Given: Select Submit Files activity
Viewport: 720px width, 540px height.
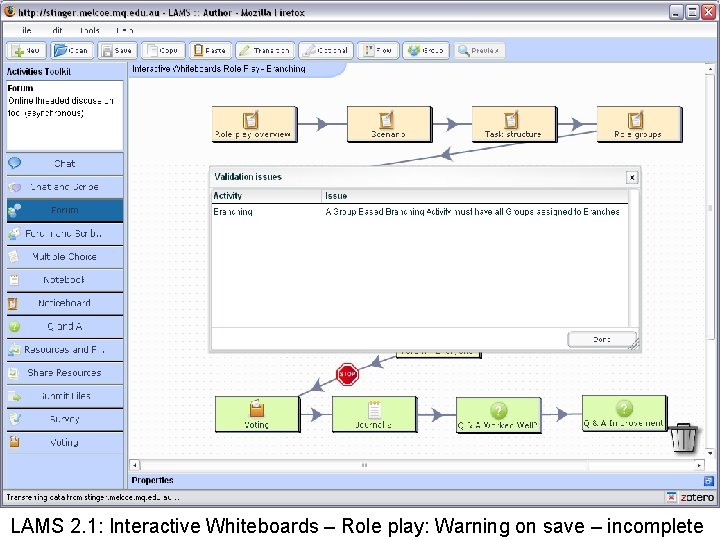Looking at the screenshot, I should click(x=65, y=396).
